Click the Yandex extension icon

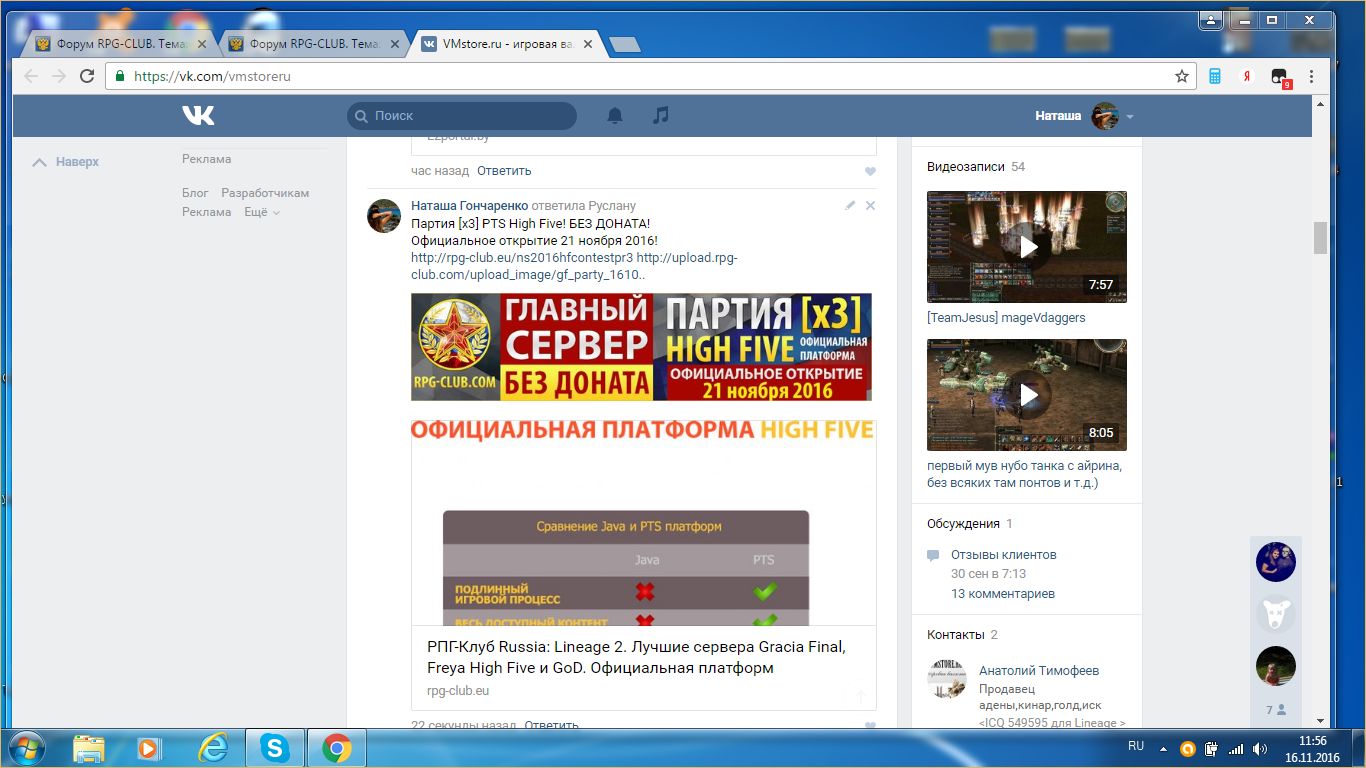point(1247,76)
